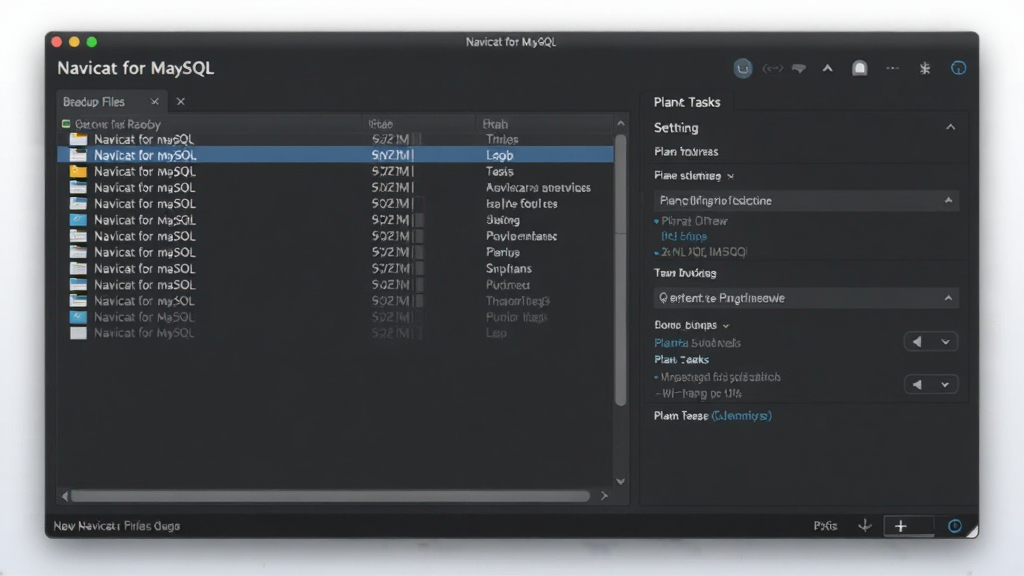The image size is (1024, 576).
Task: Click the file icon in the Snplians row
Action: [x=78, y=268]
